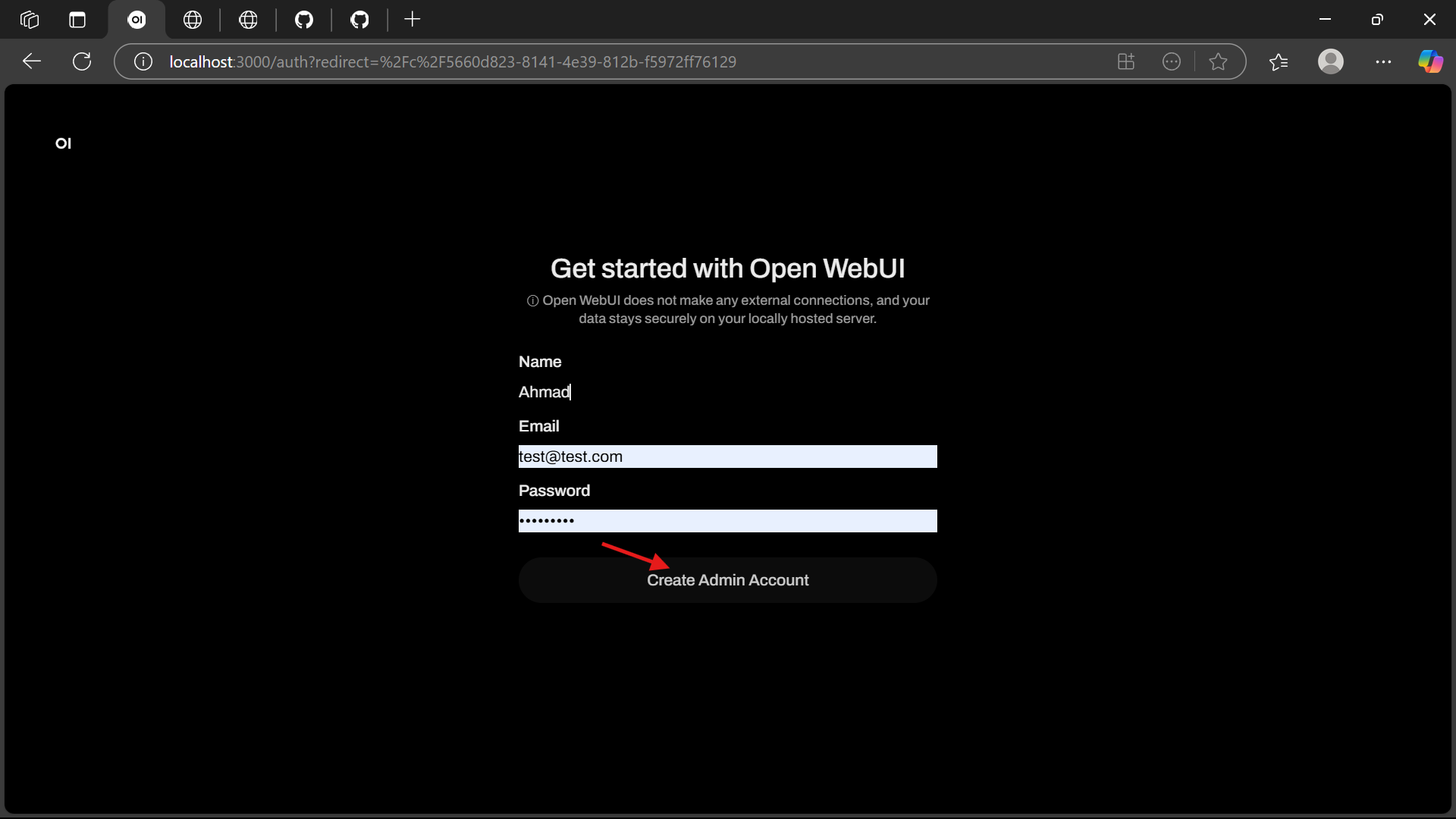Viewport: 1456px width, 819px height.
Task: Open the Copilot sidebar icon
Action: coord(1430,61)
